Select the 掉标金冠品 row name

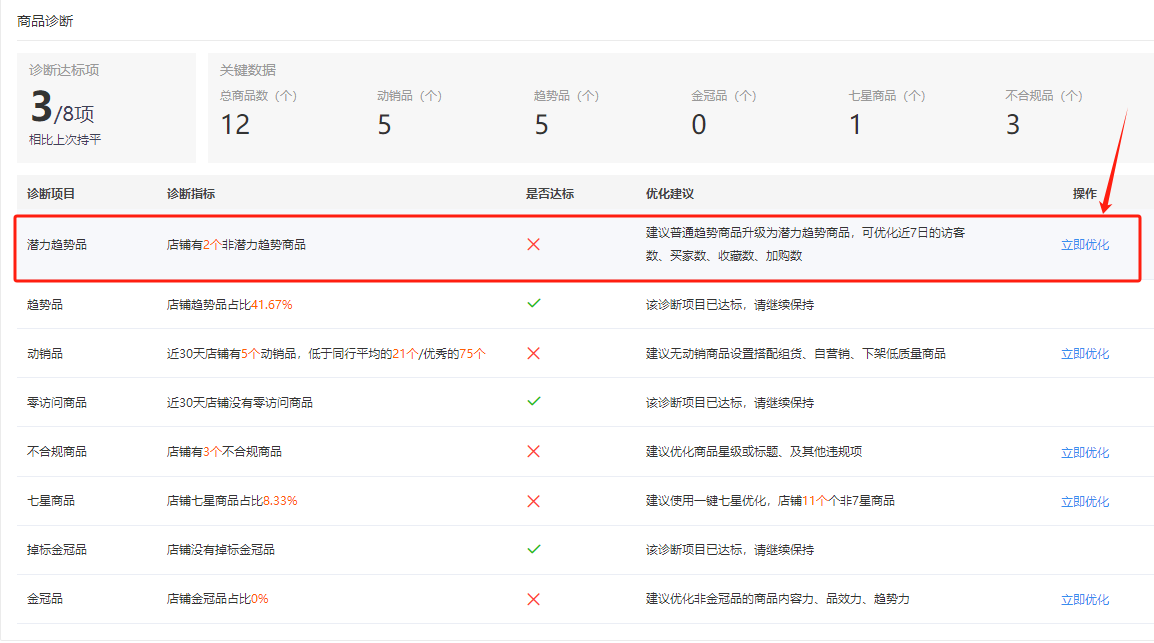point(57,550)
